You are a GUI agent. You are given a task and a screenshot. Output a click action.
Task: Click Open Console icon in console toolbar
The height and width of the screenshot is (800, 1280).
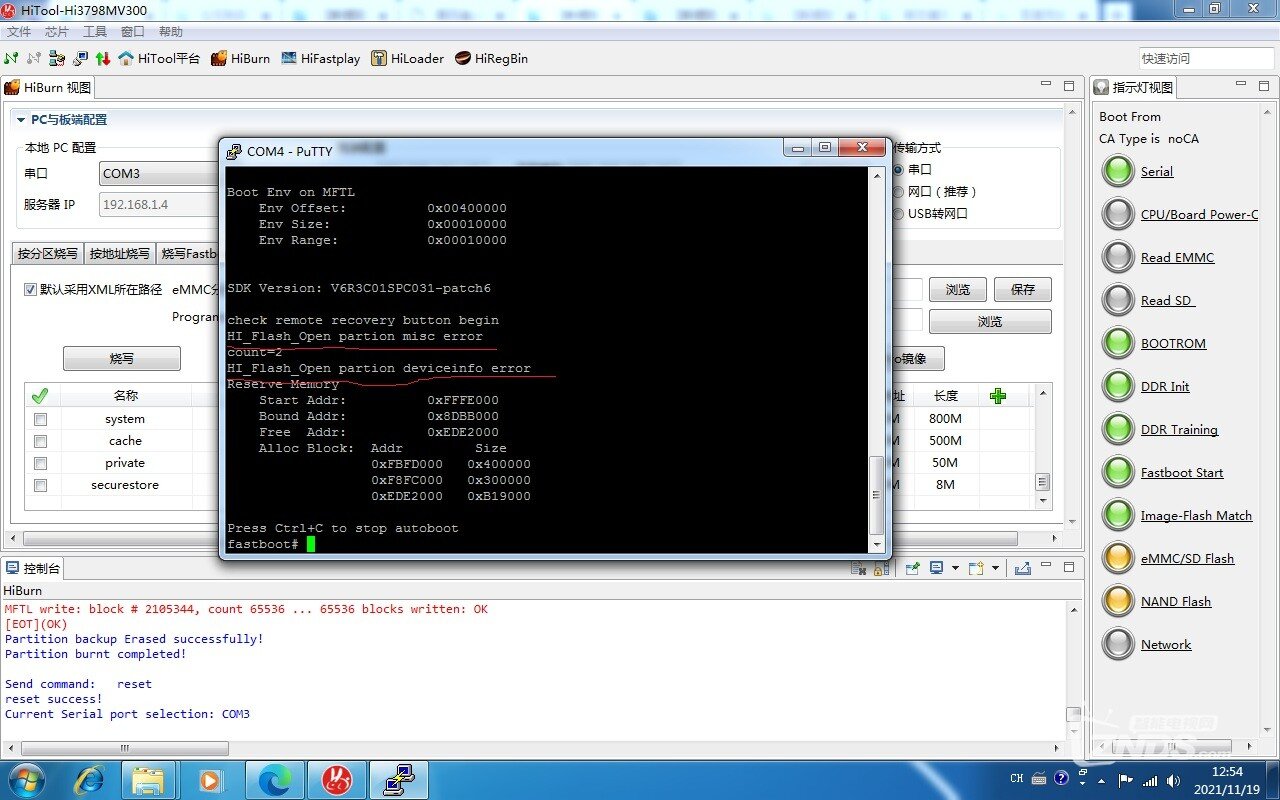point(975,568)
